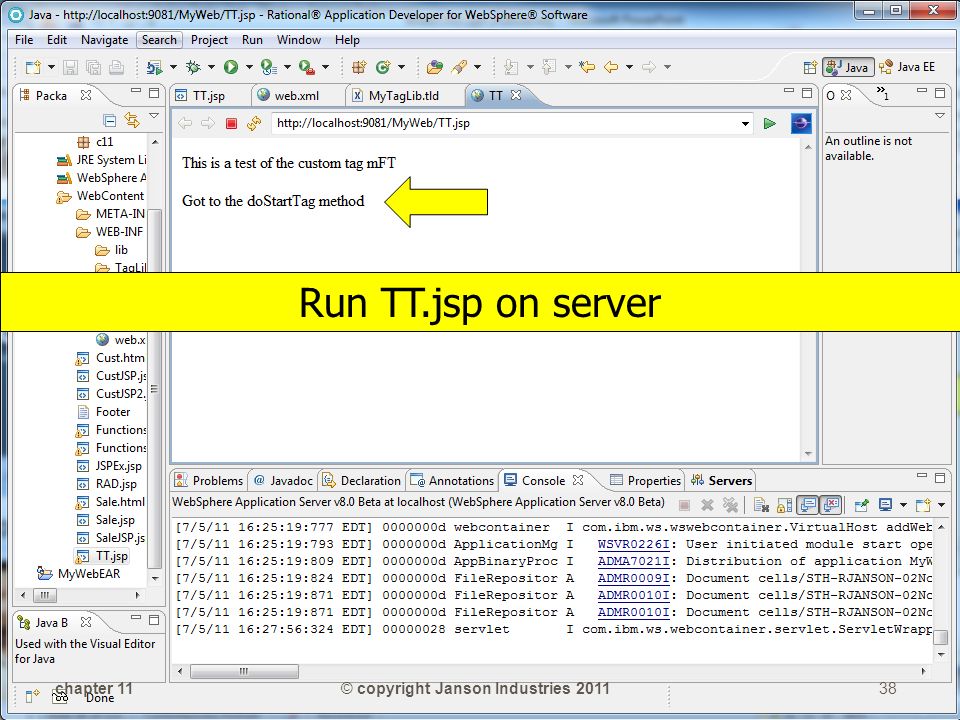Screen dimensions: 960x720
Task: Click the Last Edit Location arrow icon
Action: 587,67
